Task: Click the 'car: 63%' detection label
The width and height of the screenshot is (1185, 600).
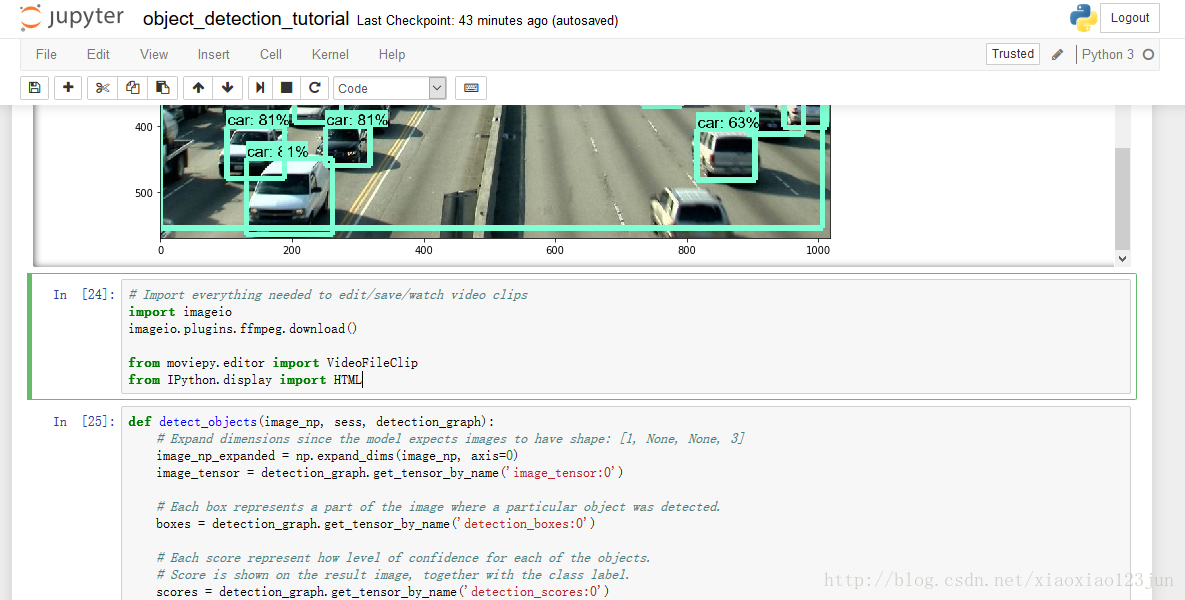Action: coord(727,122)
